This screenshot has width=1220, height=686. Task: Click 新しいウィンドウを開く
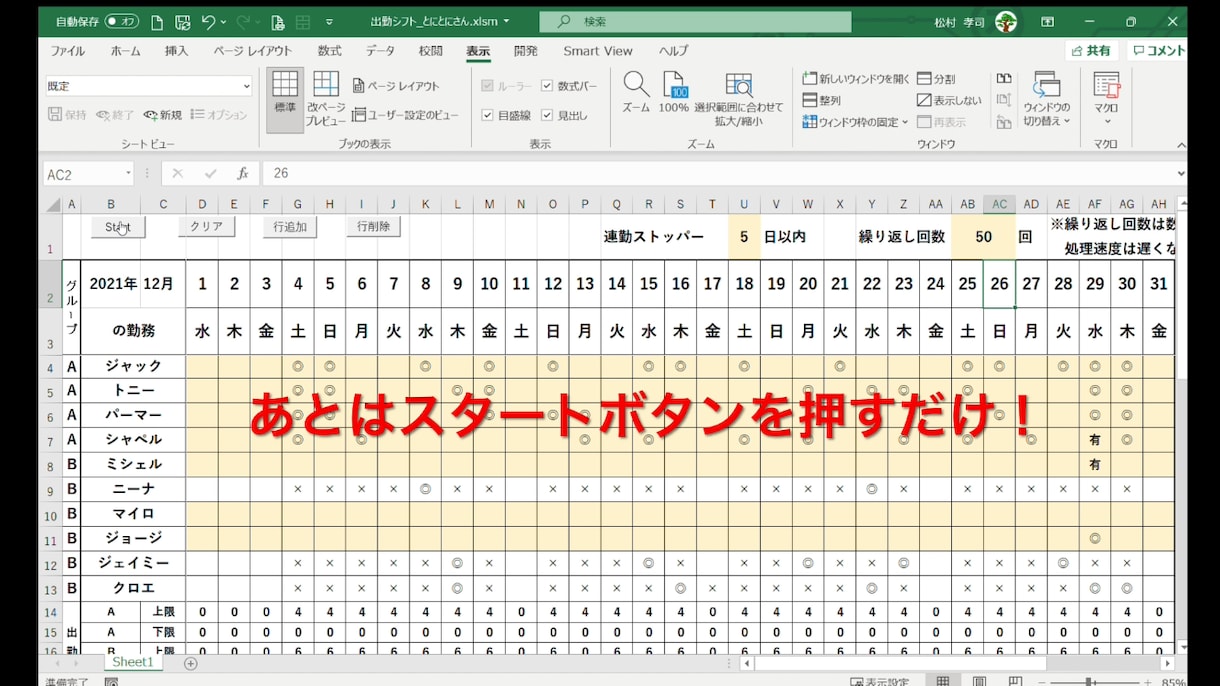[857, 78]
